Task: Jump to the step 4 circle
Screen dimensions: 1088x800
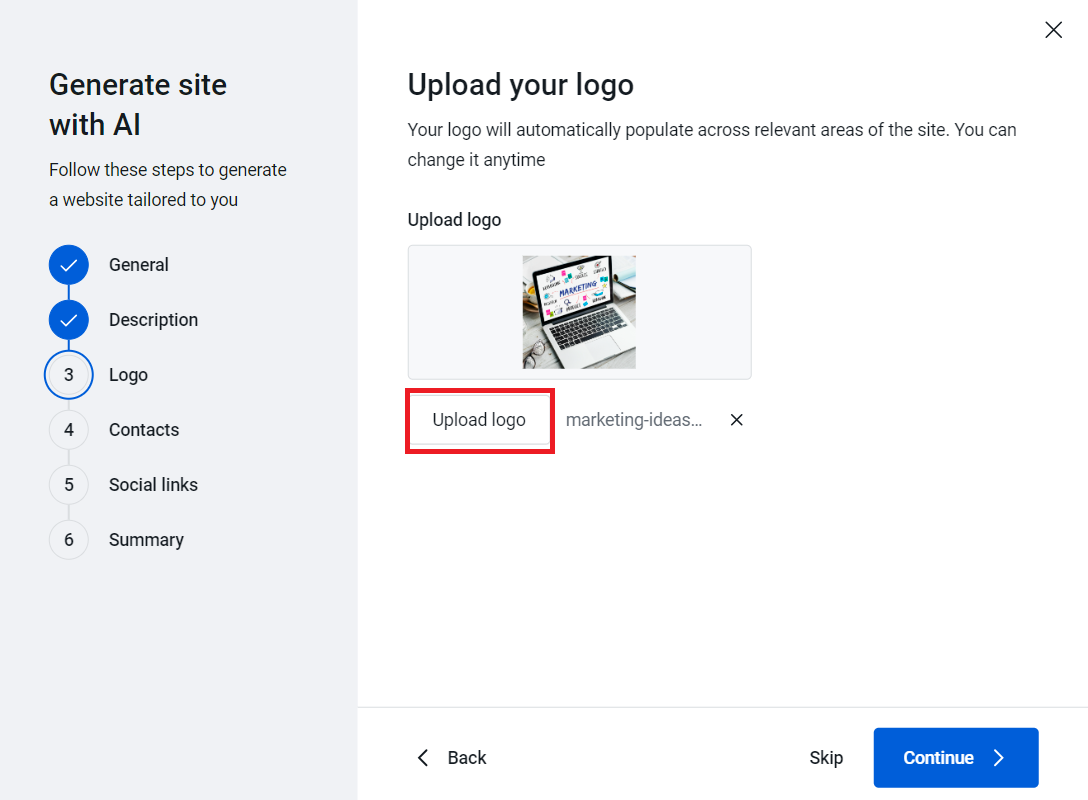Action: tap(69, 430)
